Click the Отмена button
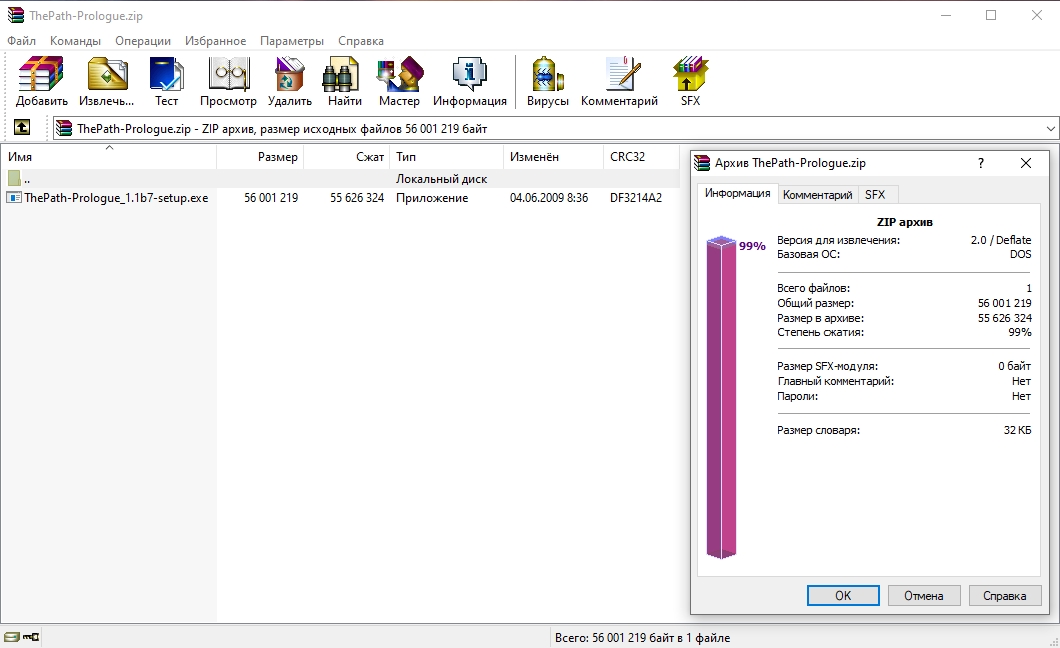This screenshot has width=1060, height=648. tap(923, 595)
